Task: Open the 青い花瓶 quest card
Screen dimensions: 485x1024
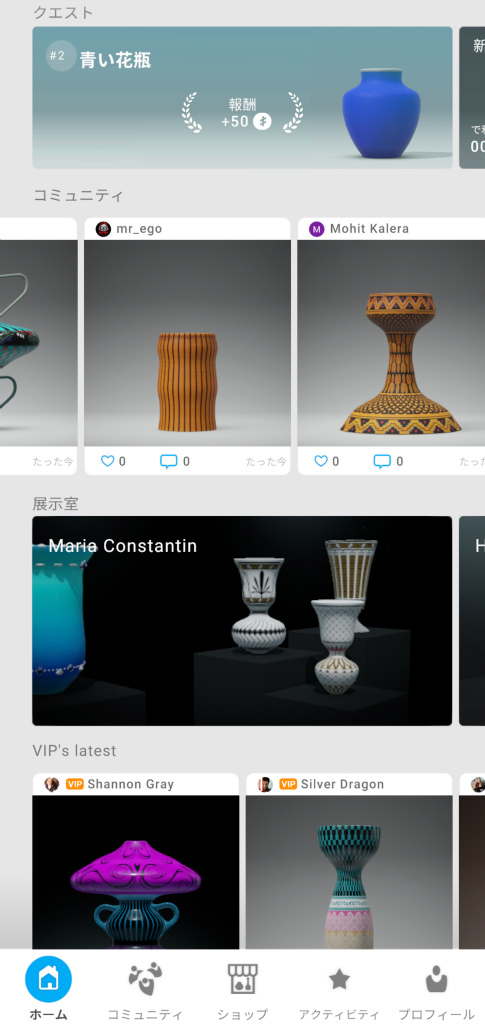Action: 242,97
